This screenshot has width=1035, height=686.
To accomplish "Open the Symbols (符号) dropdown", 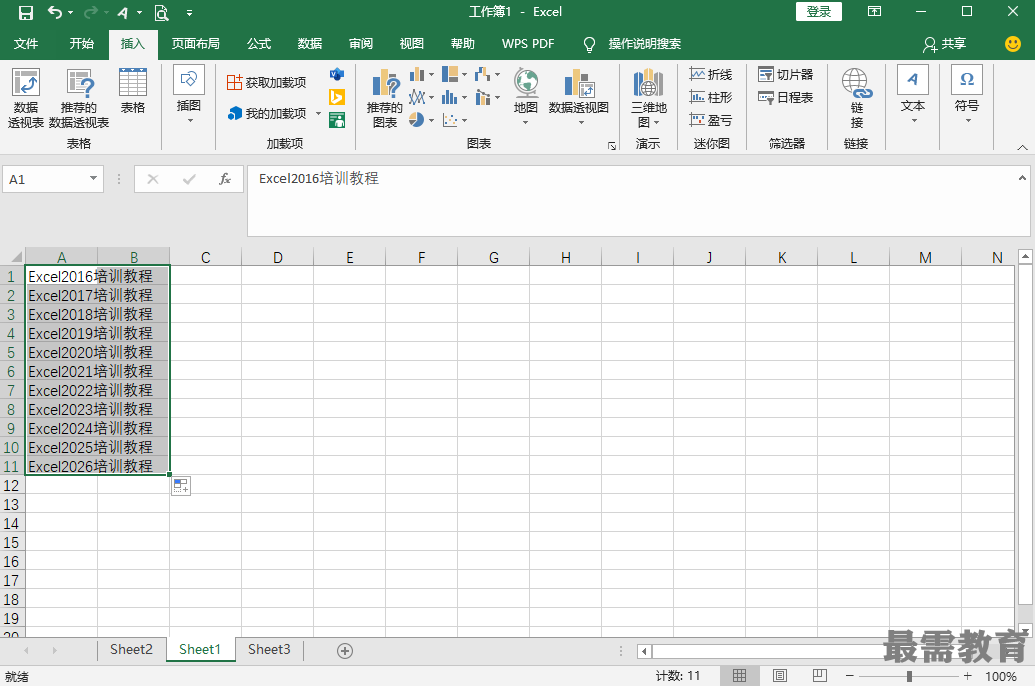I will click(967, 94).
